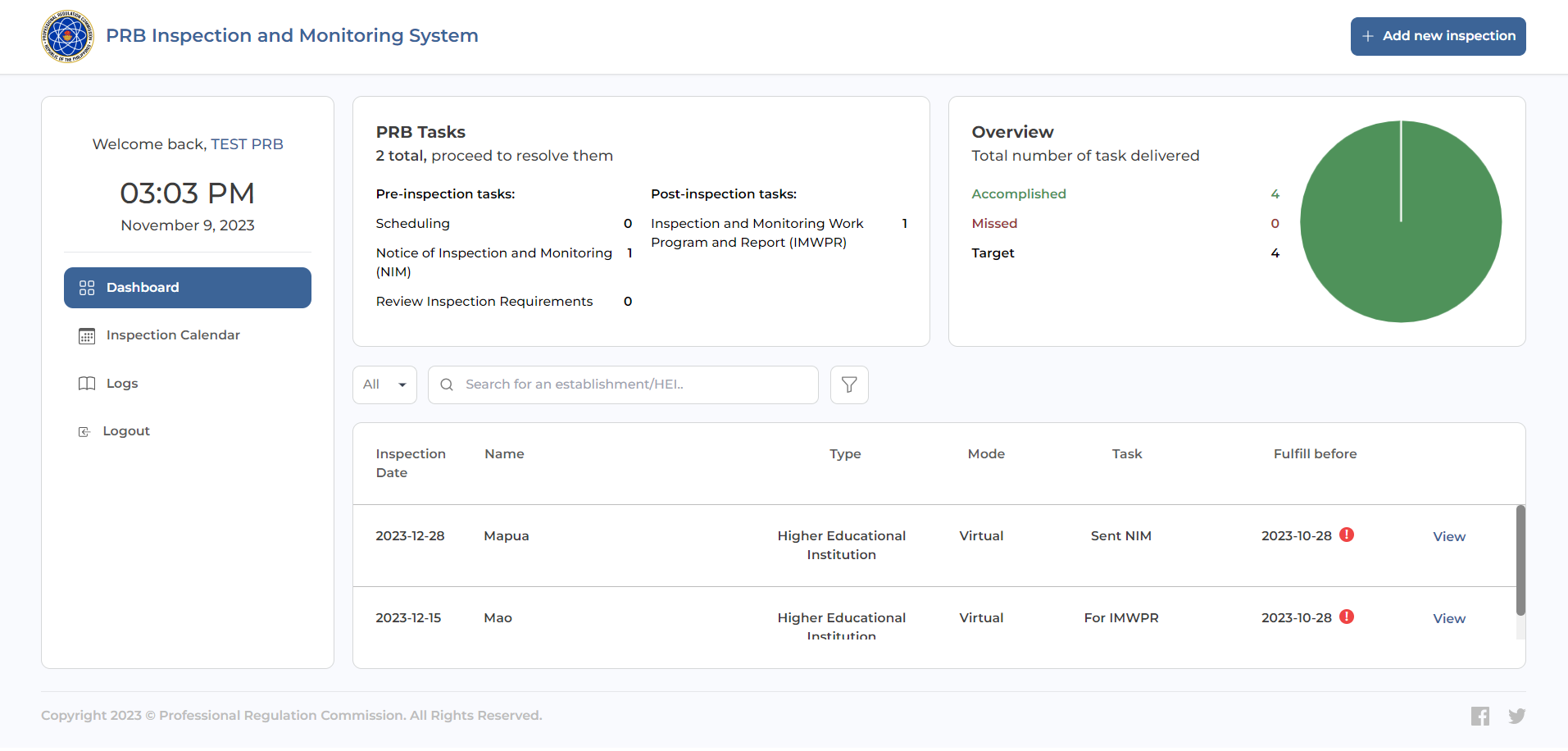View the Mao inspection details
The width and height of the screenshot is (1568, 751).
click(x=1448, y=619)
